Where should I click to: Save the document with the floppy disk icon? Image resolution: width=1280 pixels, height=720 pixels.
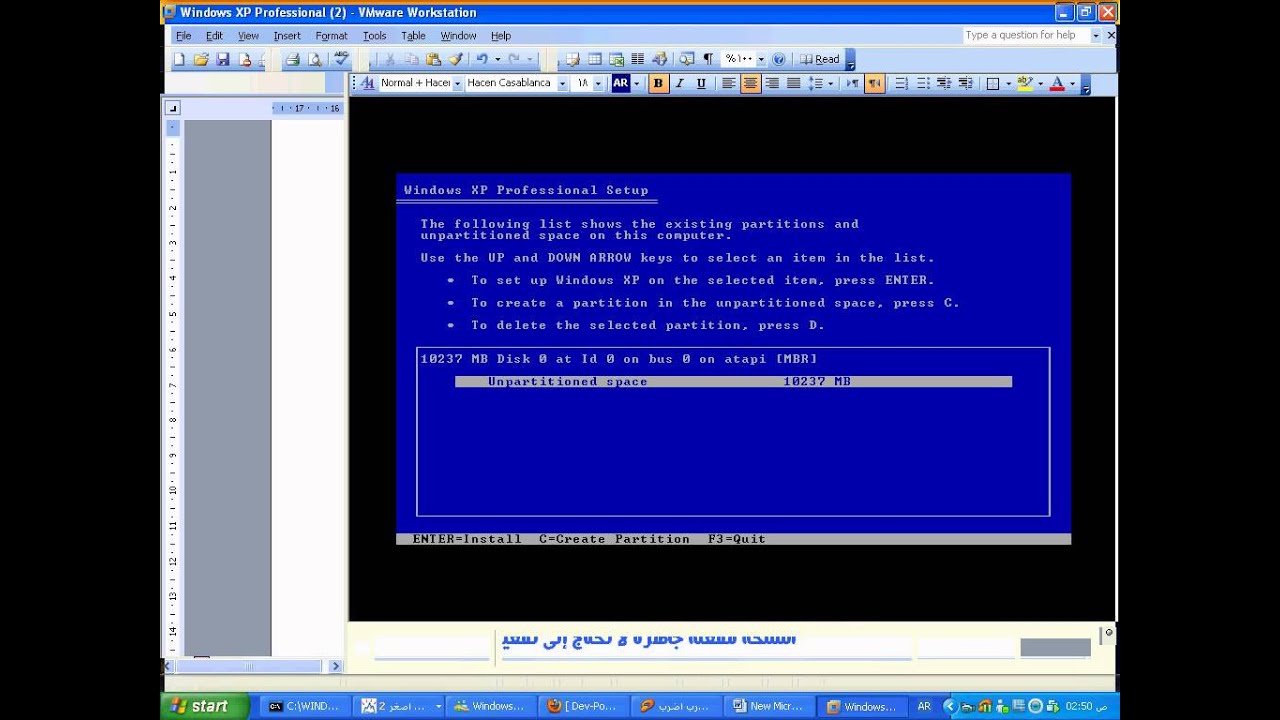[223, 60]
